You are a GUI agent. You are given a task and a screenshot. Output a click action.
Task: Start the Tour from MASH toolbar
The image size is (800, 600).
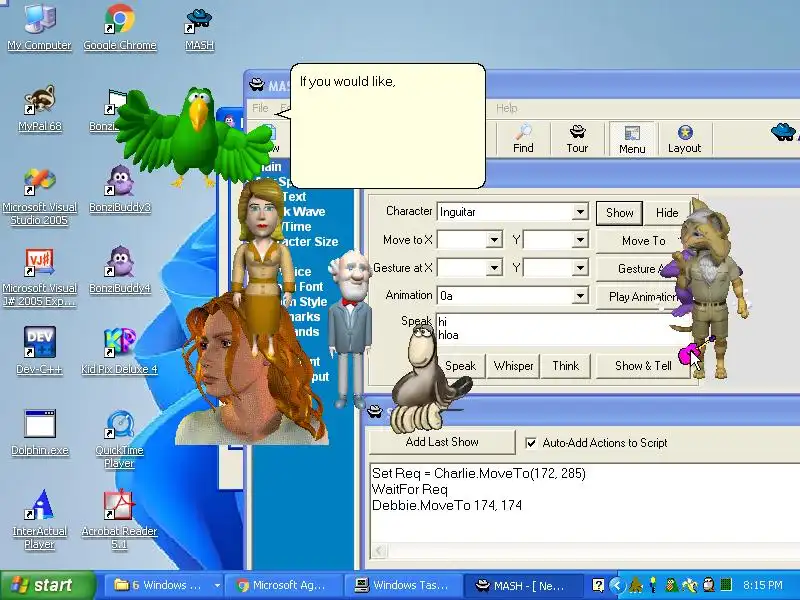click(x=577, y=138)
